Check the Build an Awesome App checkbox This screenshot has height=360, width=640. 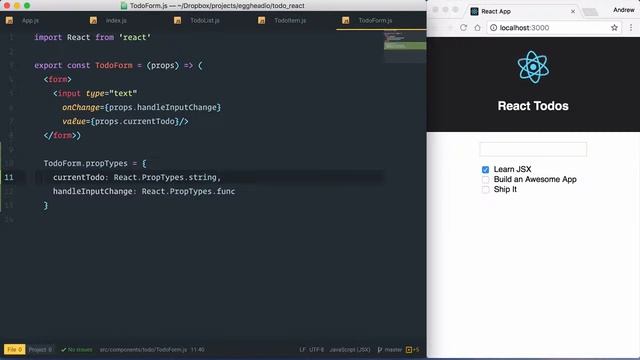485,180
